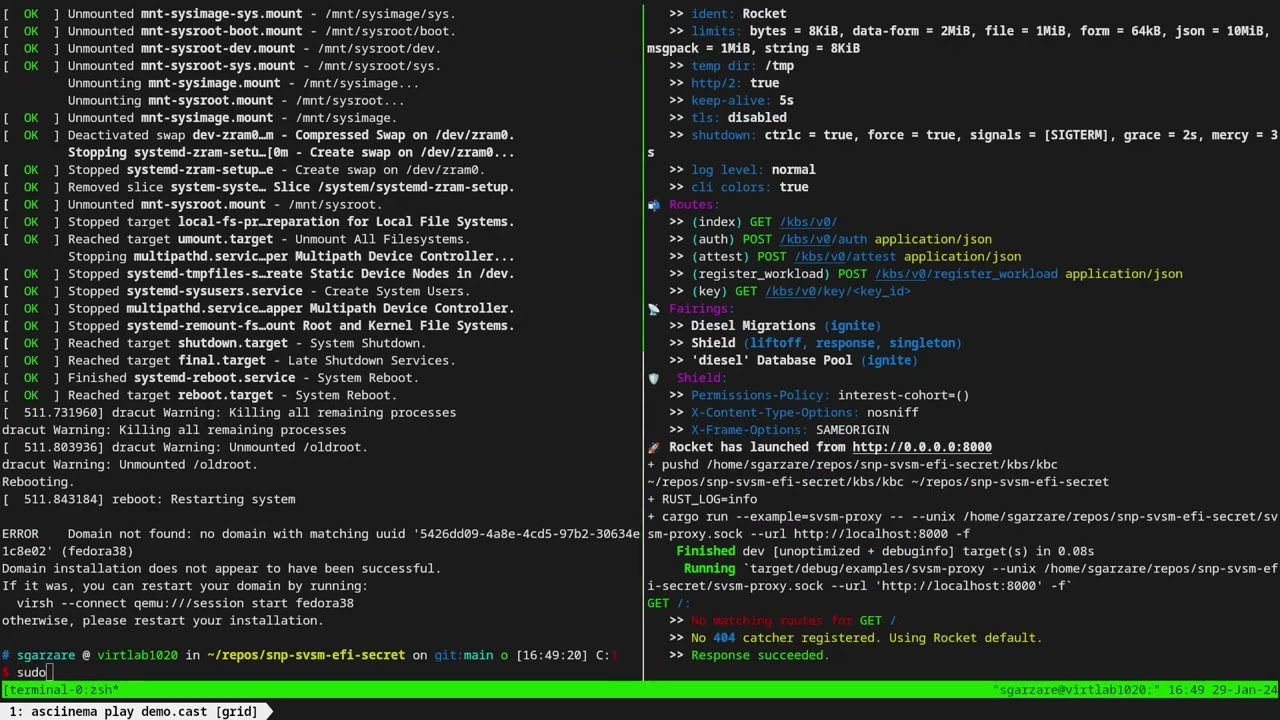Click 'Finished' cargo build status word
1280x720 pixels.
[706, 551]
